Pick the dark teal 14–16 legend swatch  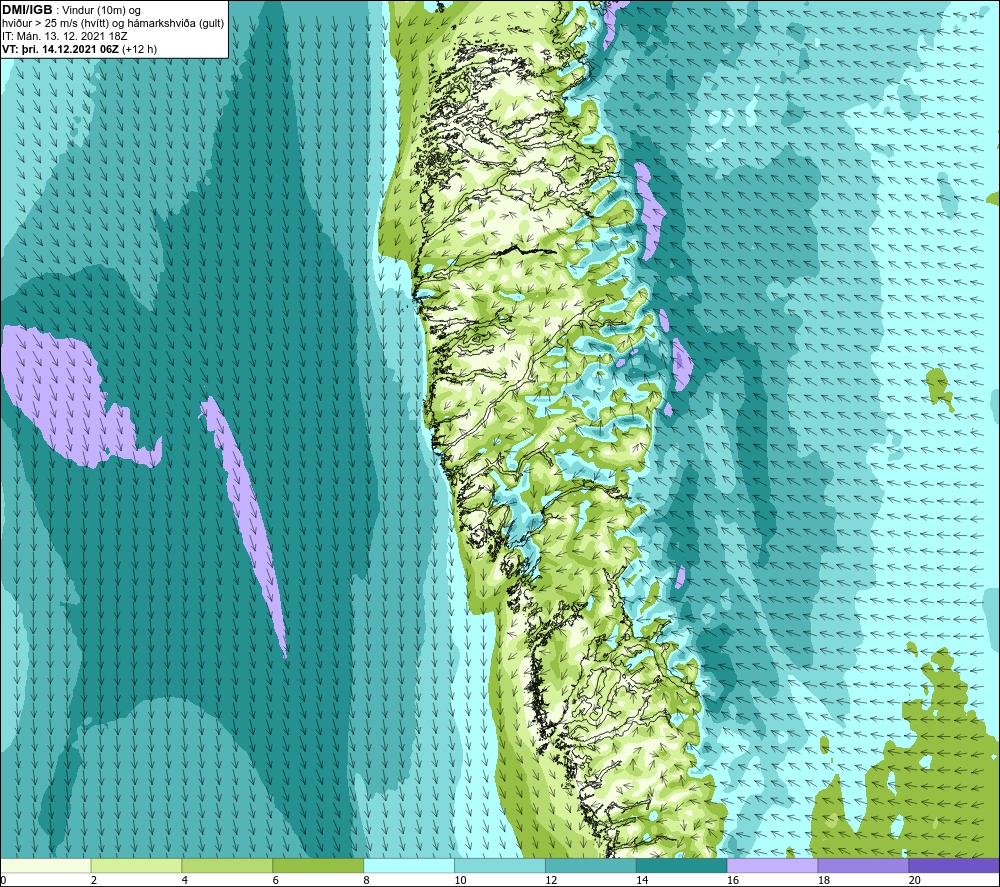681,865
